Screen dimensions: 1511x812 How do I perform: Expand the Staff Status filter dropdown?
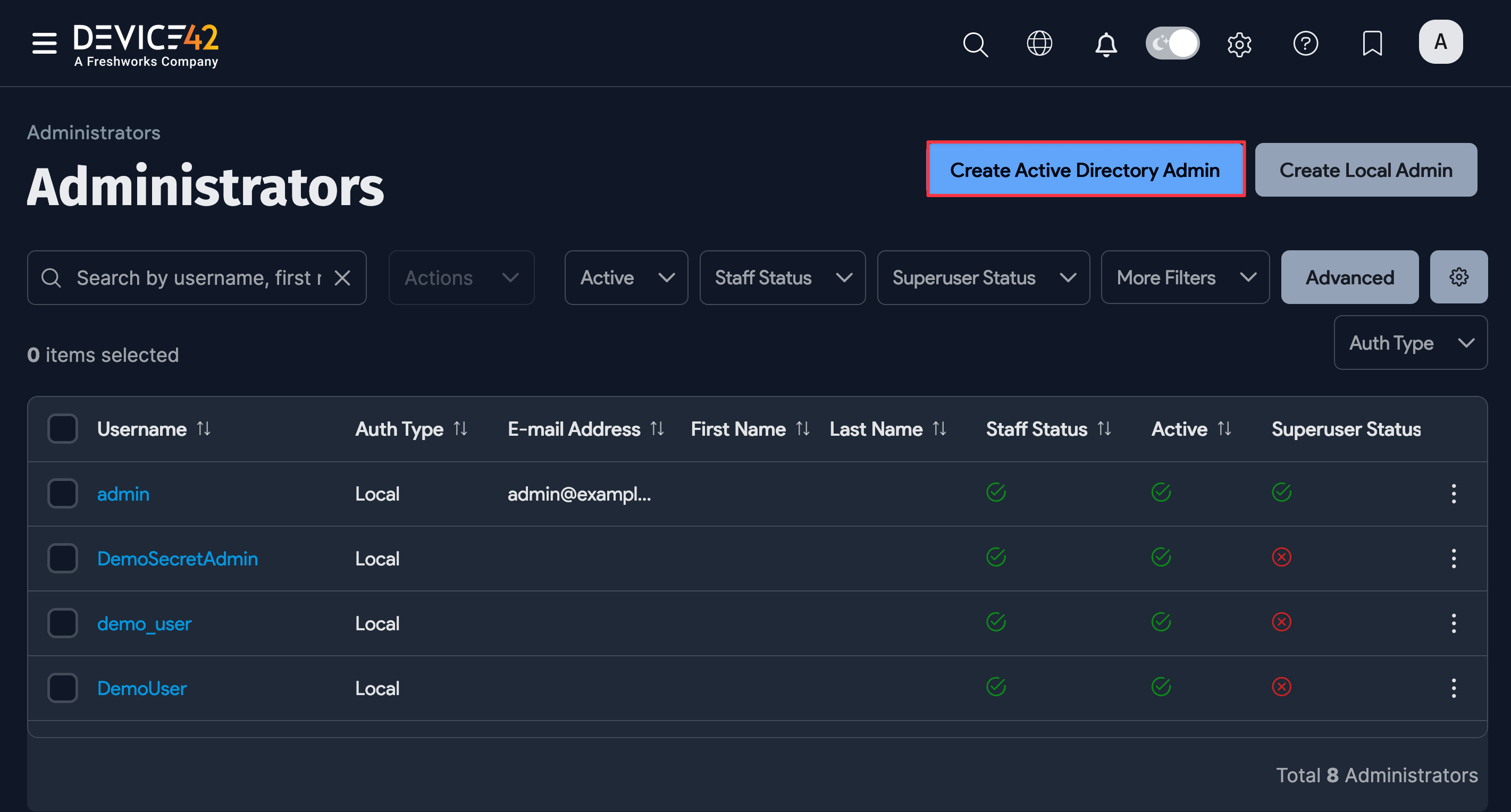pyautogui.click(x=783, y=277)
